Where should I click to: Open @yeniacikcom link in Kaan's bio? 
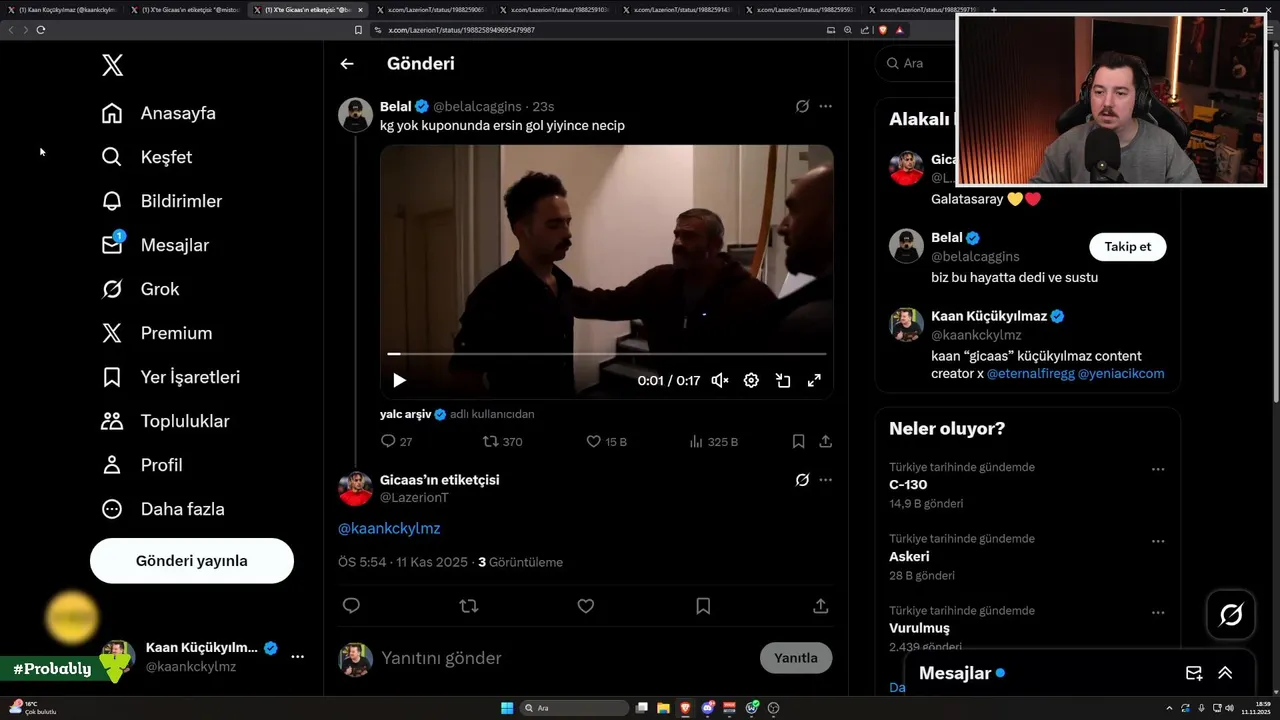(1121, 374)
